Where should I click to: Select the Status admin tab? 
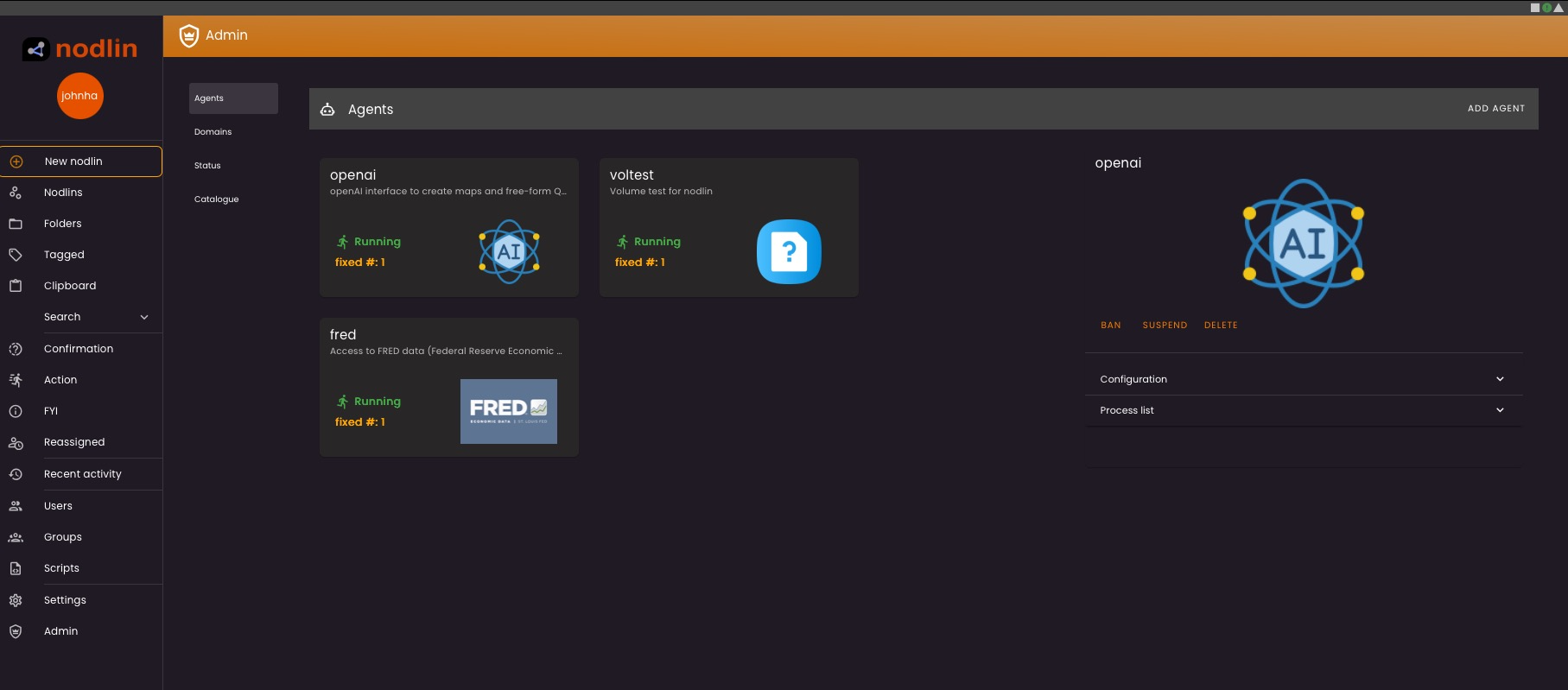(x=207, y=166)
